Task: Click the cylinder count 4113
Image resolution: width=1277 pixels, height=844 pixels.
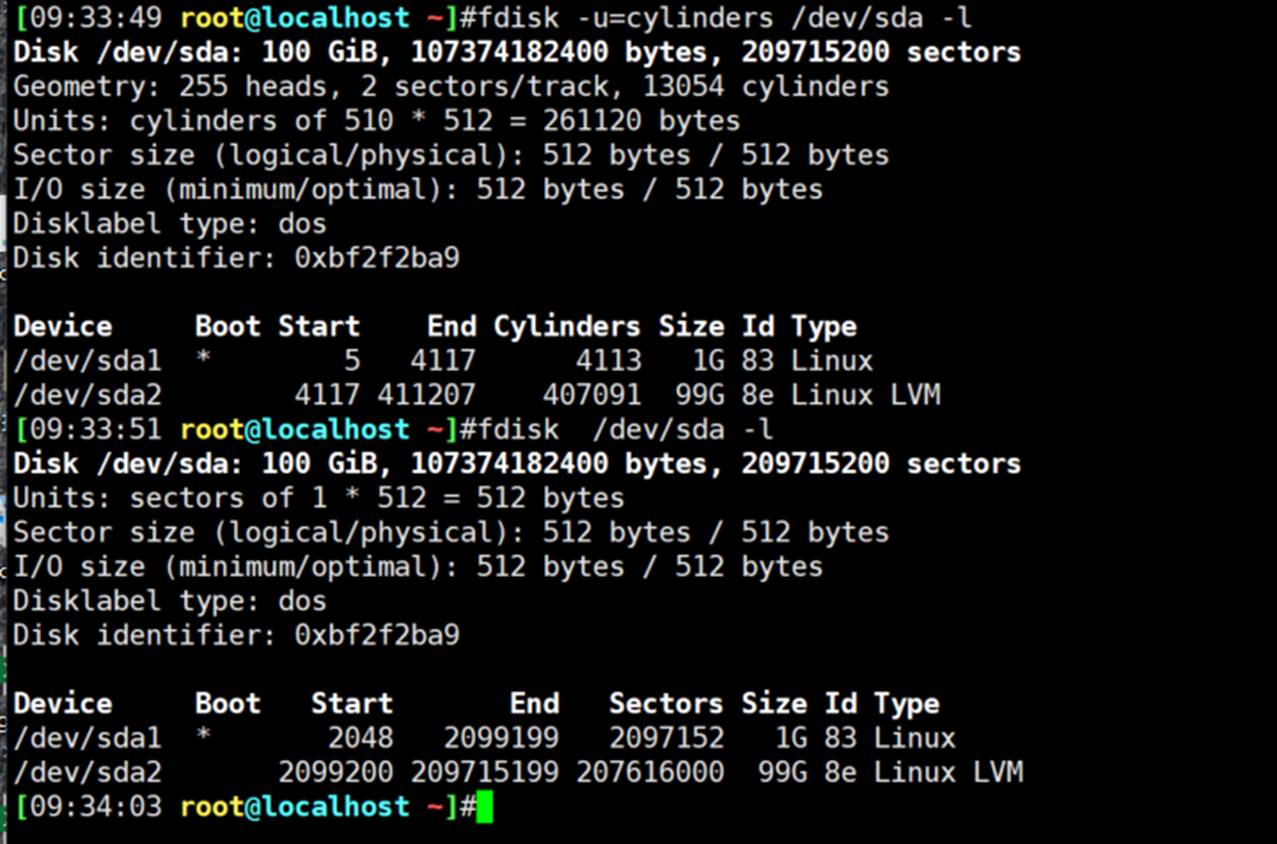Action: click(x=608, y=361)
